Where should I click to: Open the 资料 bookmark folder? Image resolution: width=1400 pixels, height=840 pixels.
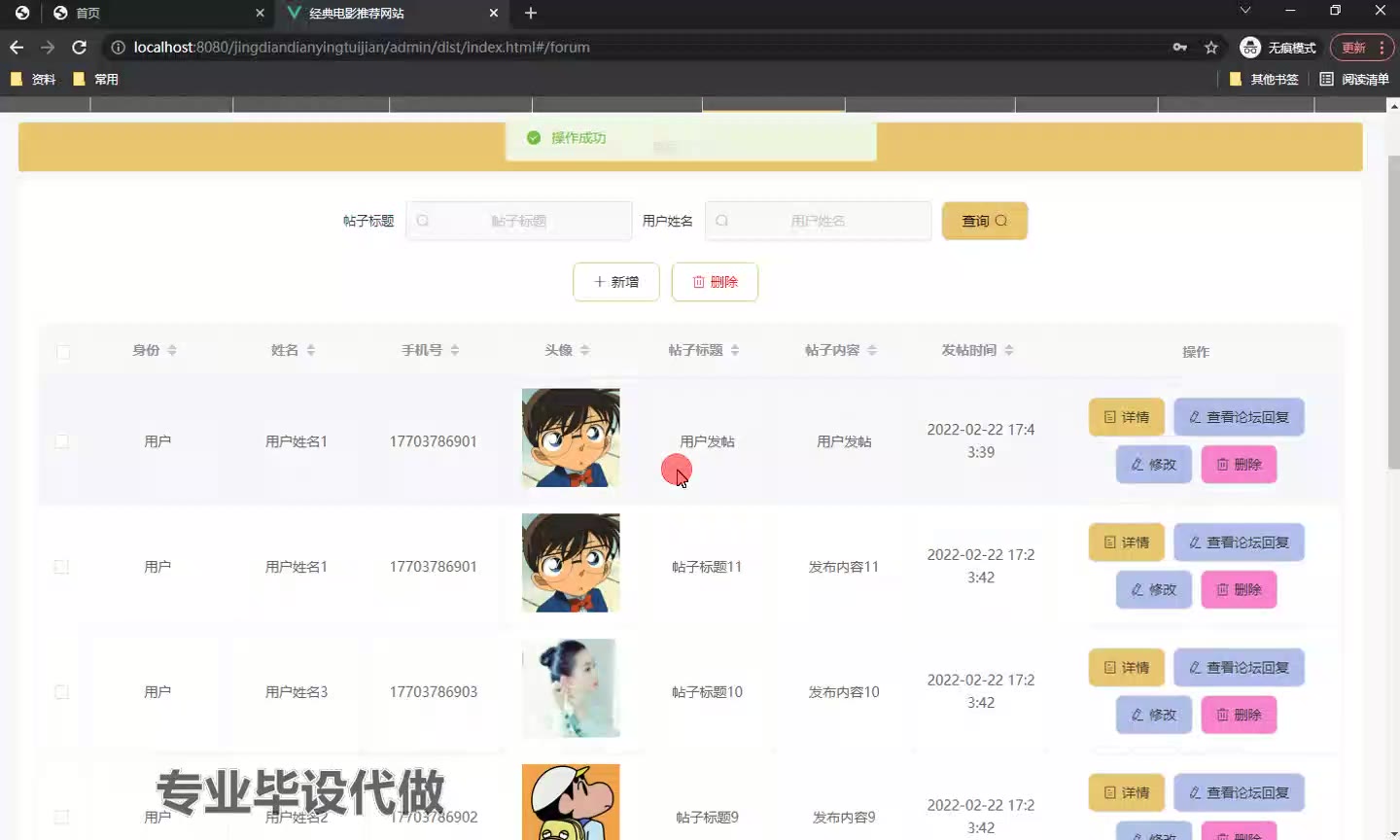click(x=33, y=79)
